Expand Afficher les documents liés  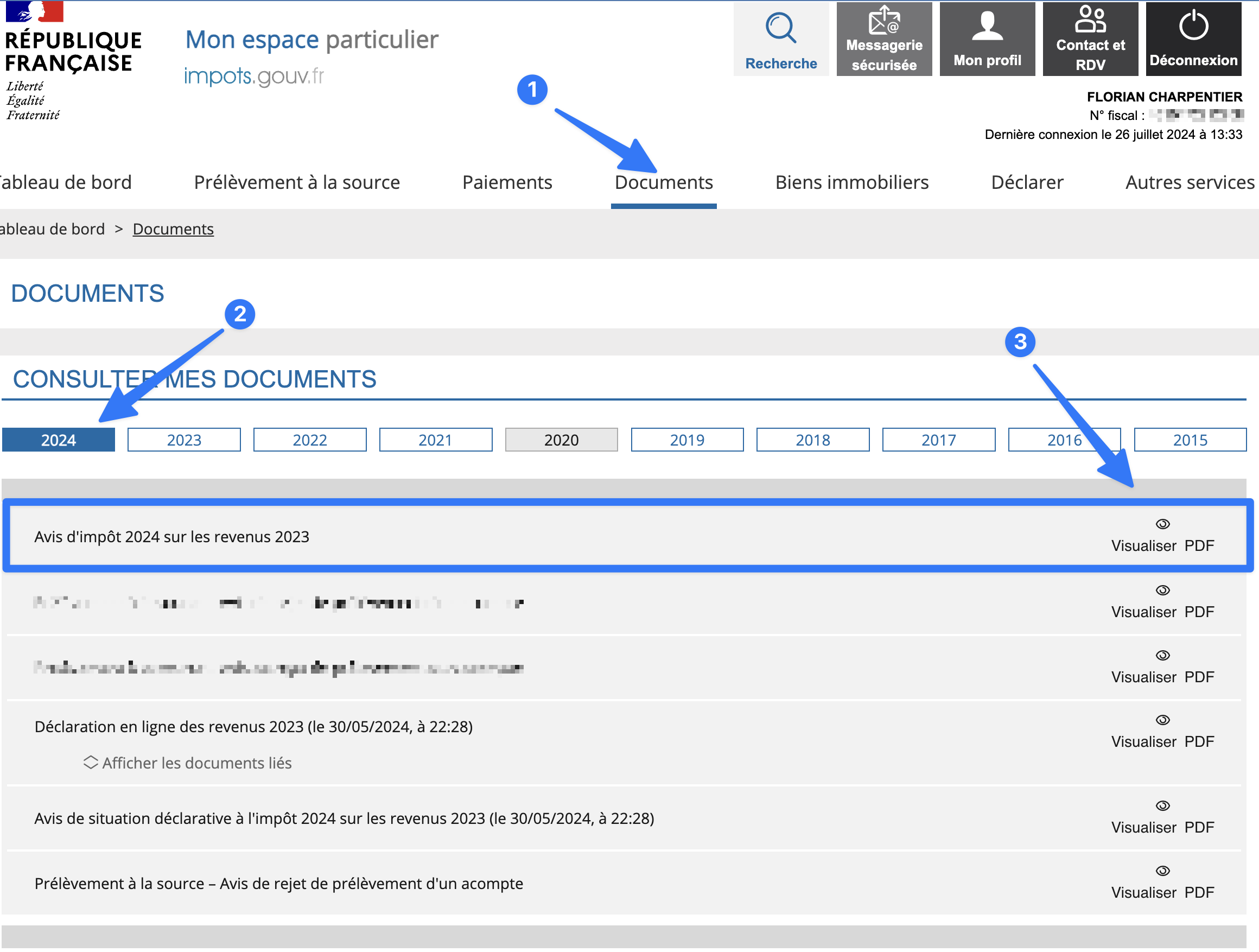pos(187,763)
